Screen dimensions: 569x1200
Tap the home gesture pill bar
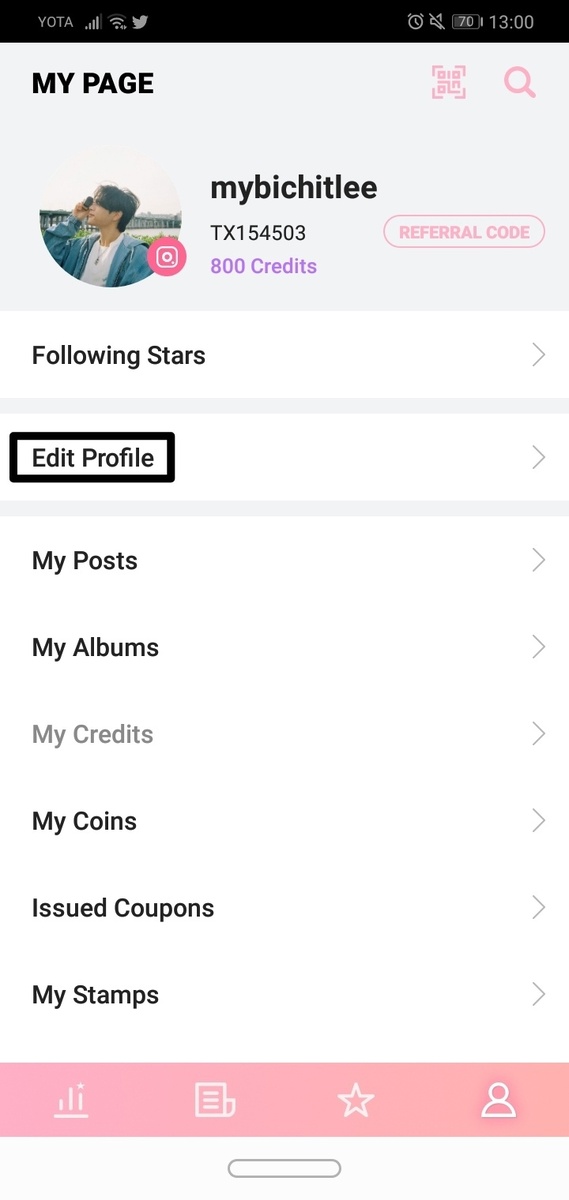pyautogui.click(x=284, y=1168)
